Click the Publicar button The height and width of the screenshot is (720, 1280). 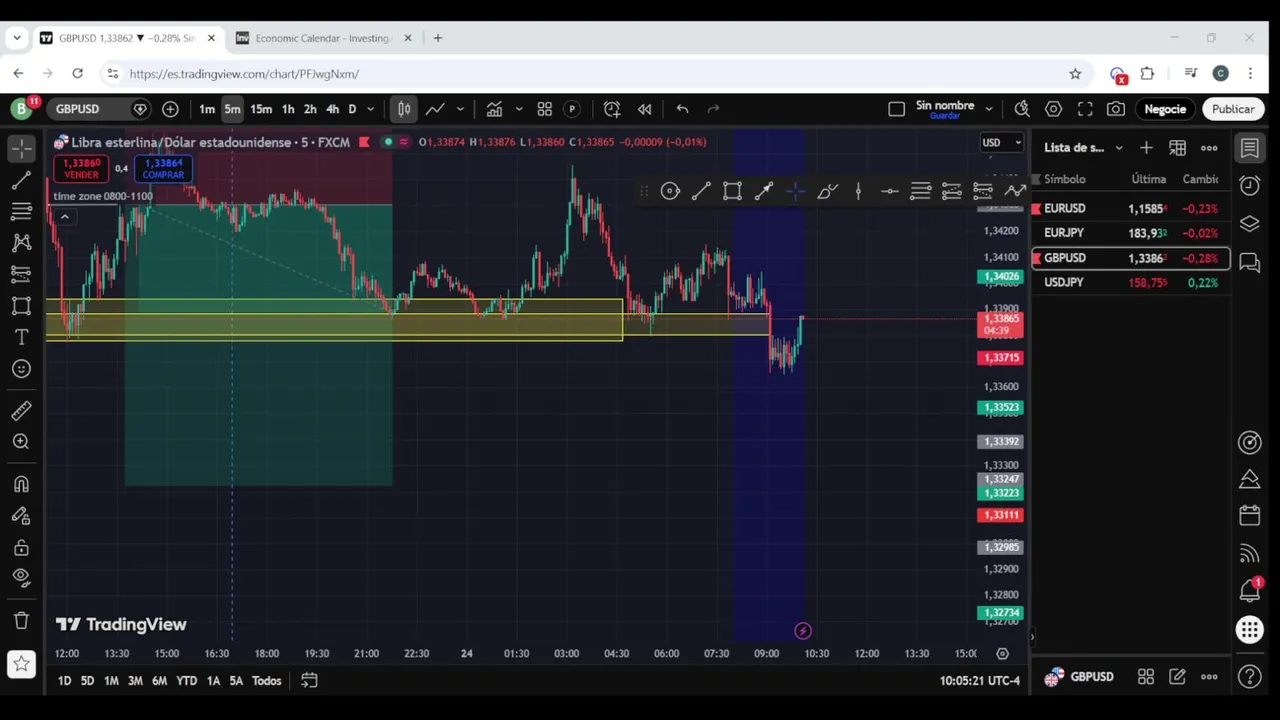click(1233, 109)
